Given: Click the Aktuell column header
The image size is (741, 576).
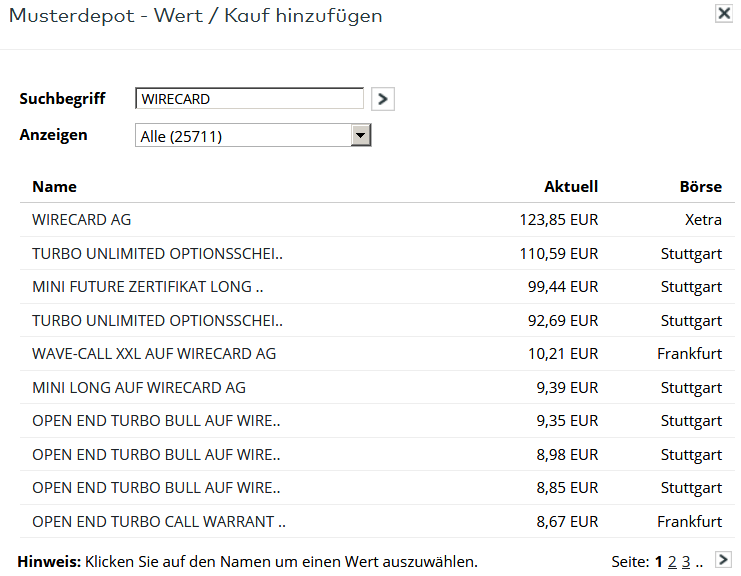Looking at the screenshot, I should pos(571,187).
